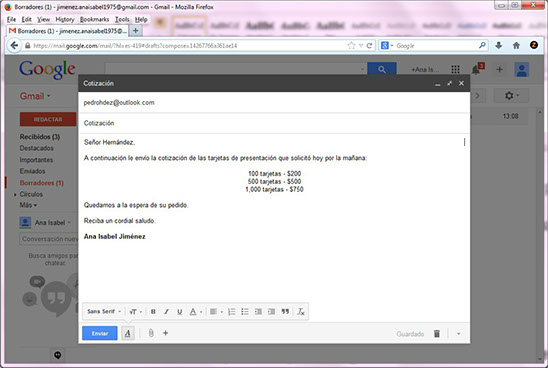Open the text color picker
The height and width of the screenshot is (368, 548).
[x=195, y=311]
